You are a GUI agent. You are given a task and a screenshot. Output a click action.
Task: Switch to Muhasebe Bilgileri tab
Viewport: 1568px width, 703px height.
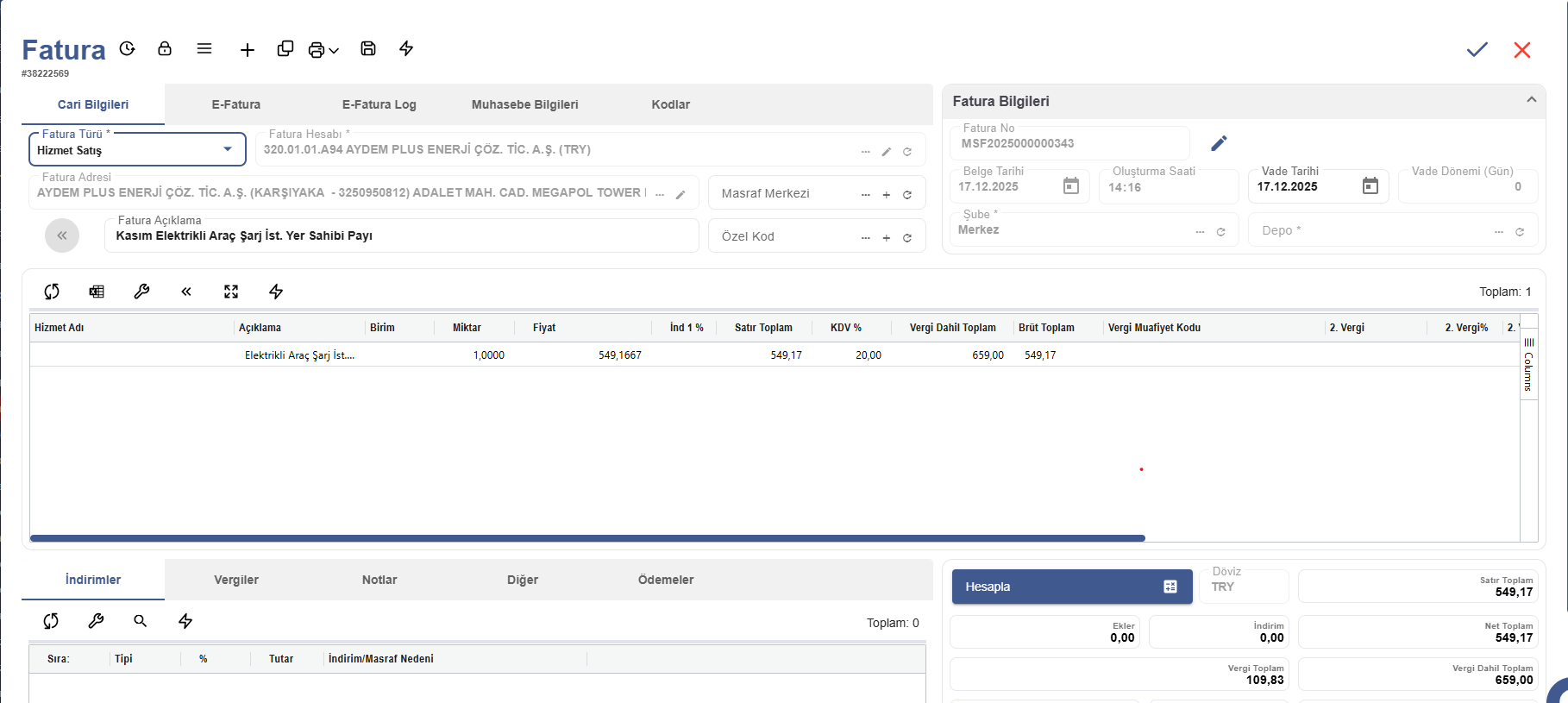tap(525, 104)
